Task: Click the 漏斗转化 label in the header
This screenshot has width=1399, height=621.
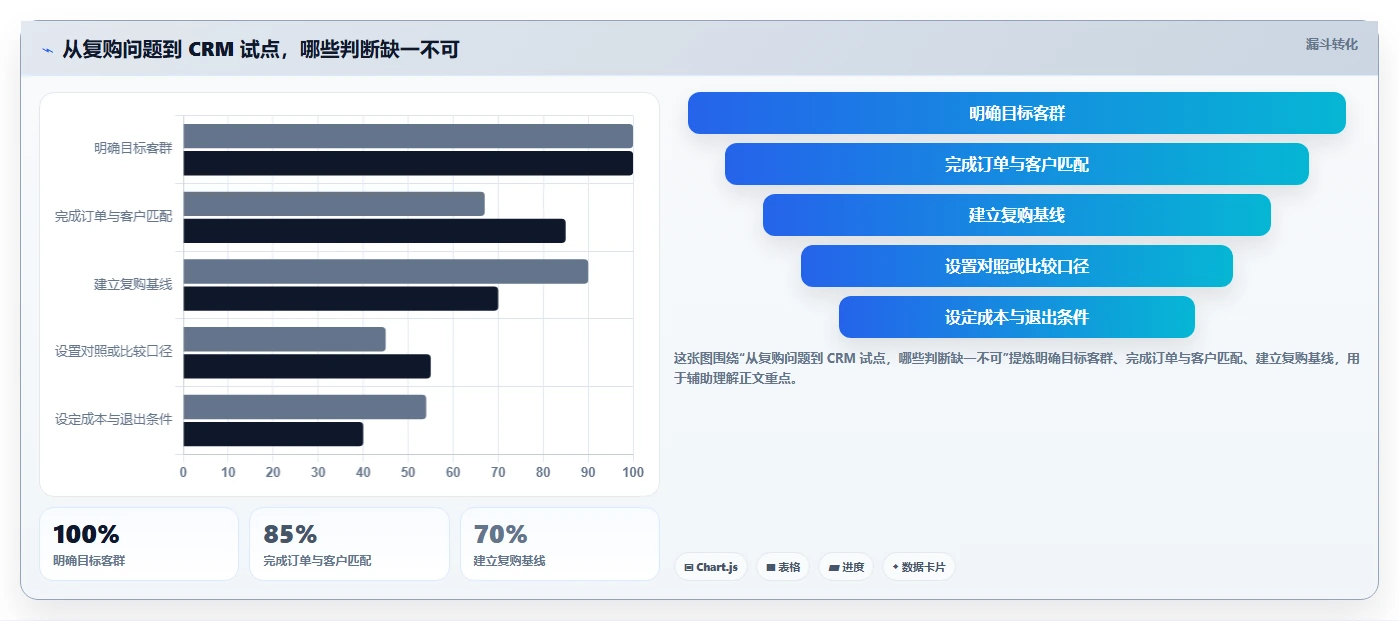Action: 1331,44
